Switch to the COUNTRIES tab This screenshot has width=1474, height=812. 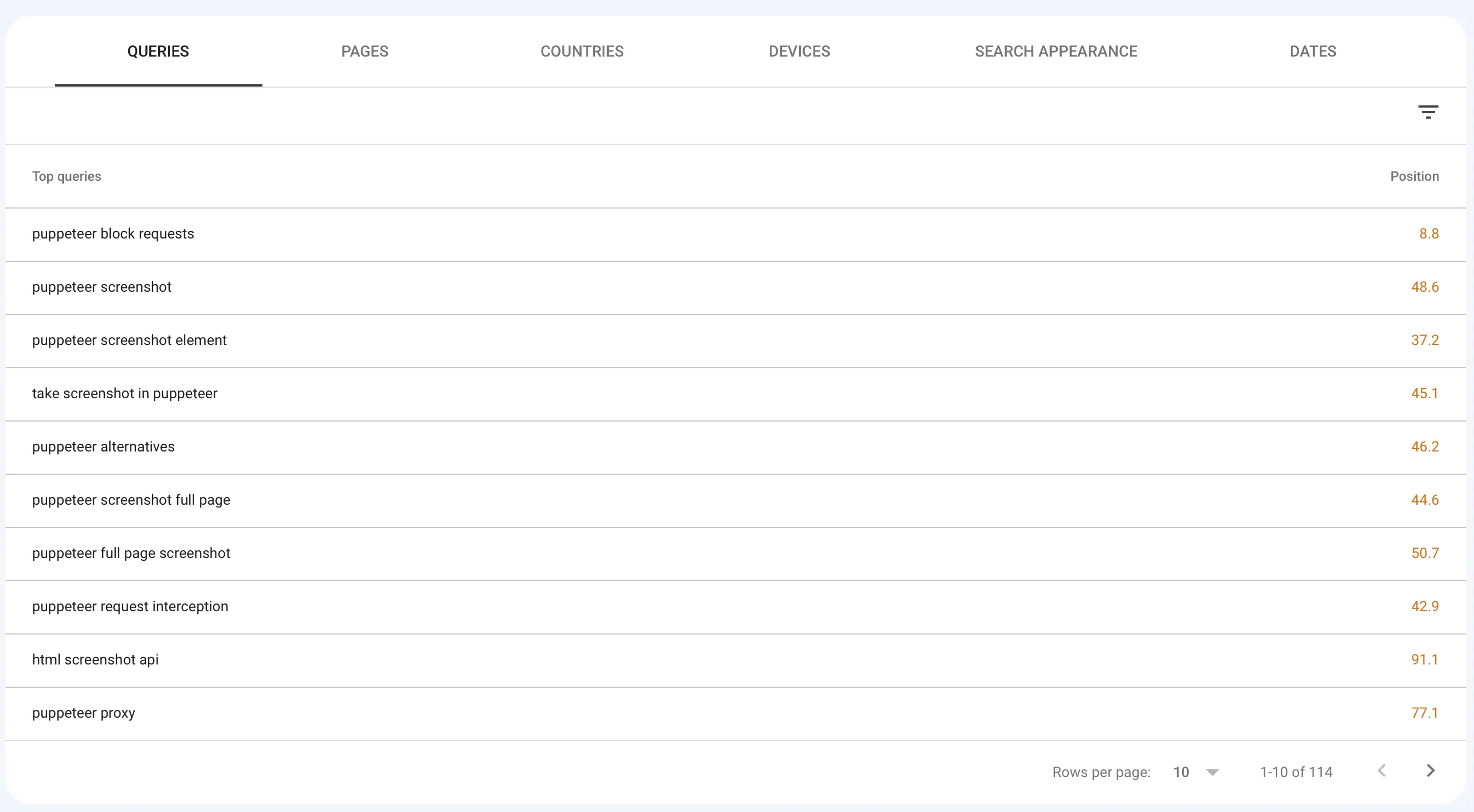581,52
